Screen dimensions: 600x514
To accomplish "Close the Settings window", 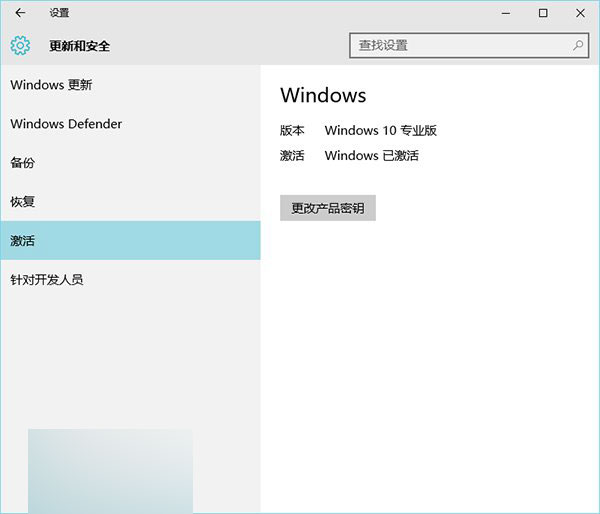I will [x=580, y=13].
